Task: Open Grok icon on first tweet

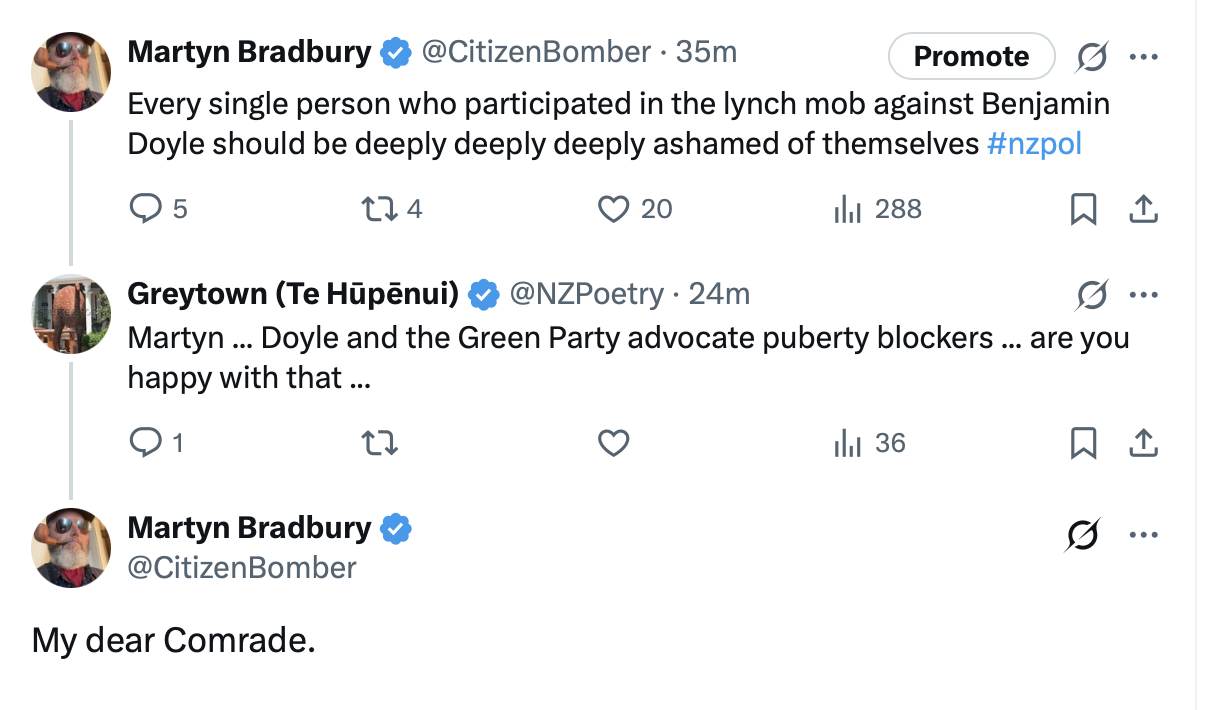Action: point(1091,59)
